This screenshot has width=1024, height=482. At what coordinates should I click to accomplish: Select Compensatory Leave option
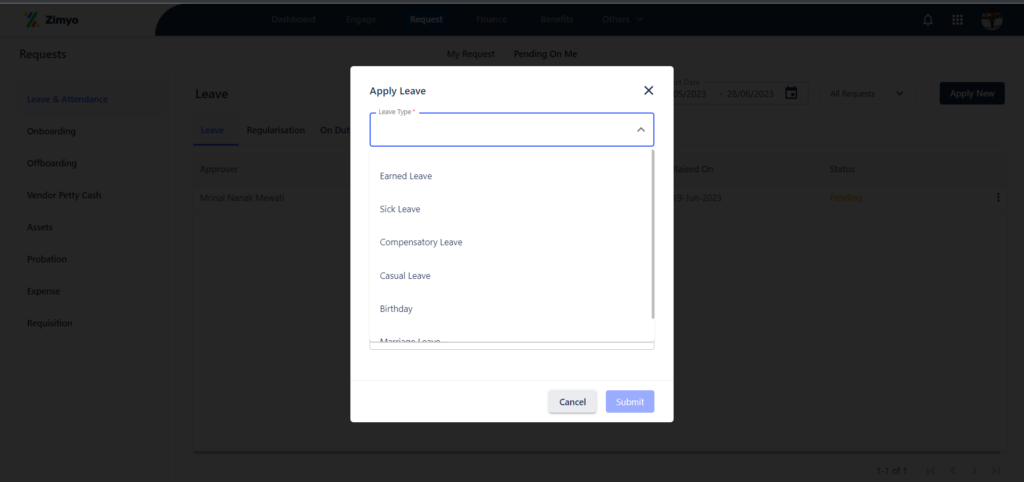pos(511,242)
